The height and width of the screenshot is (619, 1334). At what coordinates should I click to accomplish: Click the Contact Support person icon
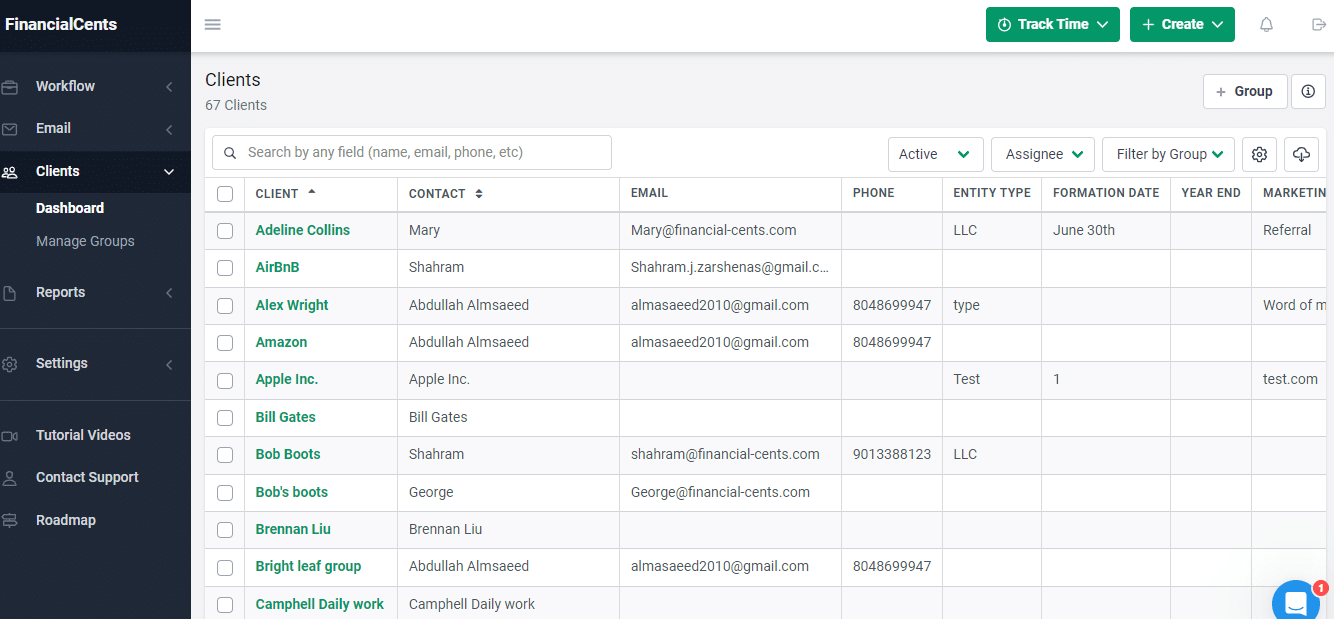10,478
